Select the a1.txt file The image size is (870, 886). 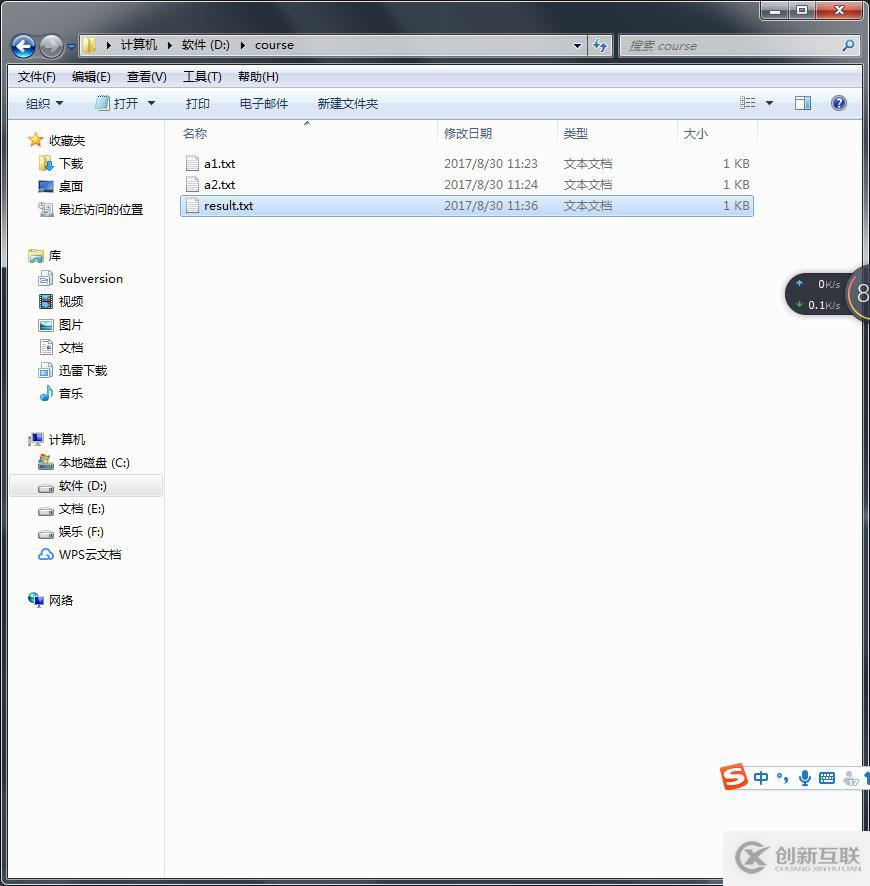click(x=467, y=164)
